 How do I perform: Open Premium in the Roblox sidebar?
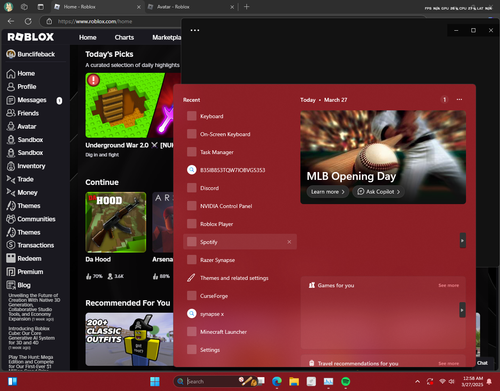25,272
